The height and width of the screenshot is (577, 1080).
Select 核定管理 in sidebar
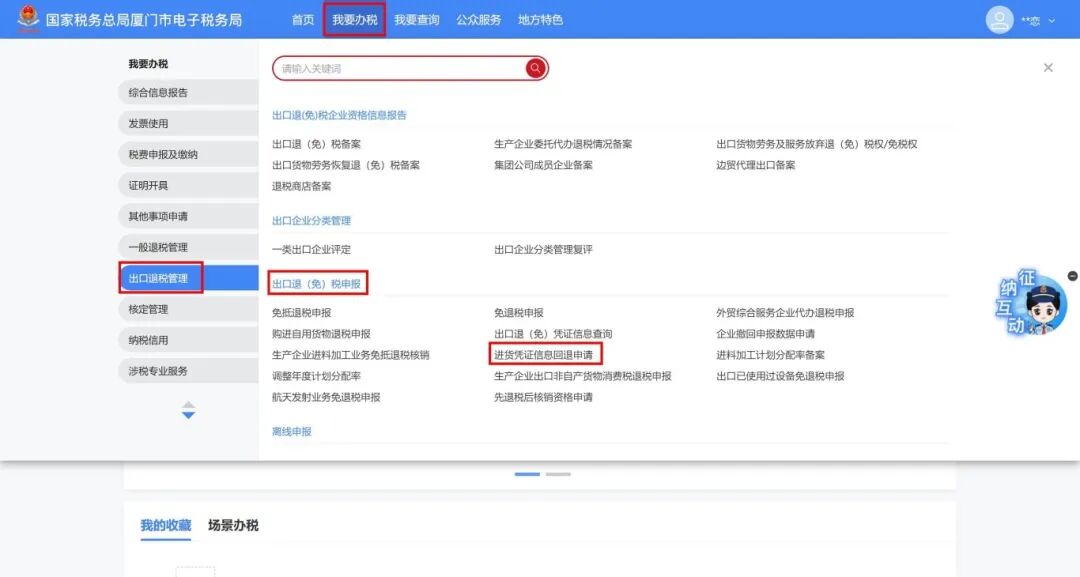click(x=188, y=309)
